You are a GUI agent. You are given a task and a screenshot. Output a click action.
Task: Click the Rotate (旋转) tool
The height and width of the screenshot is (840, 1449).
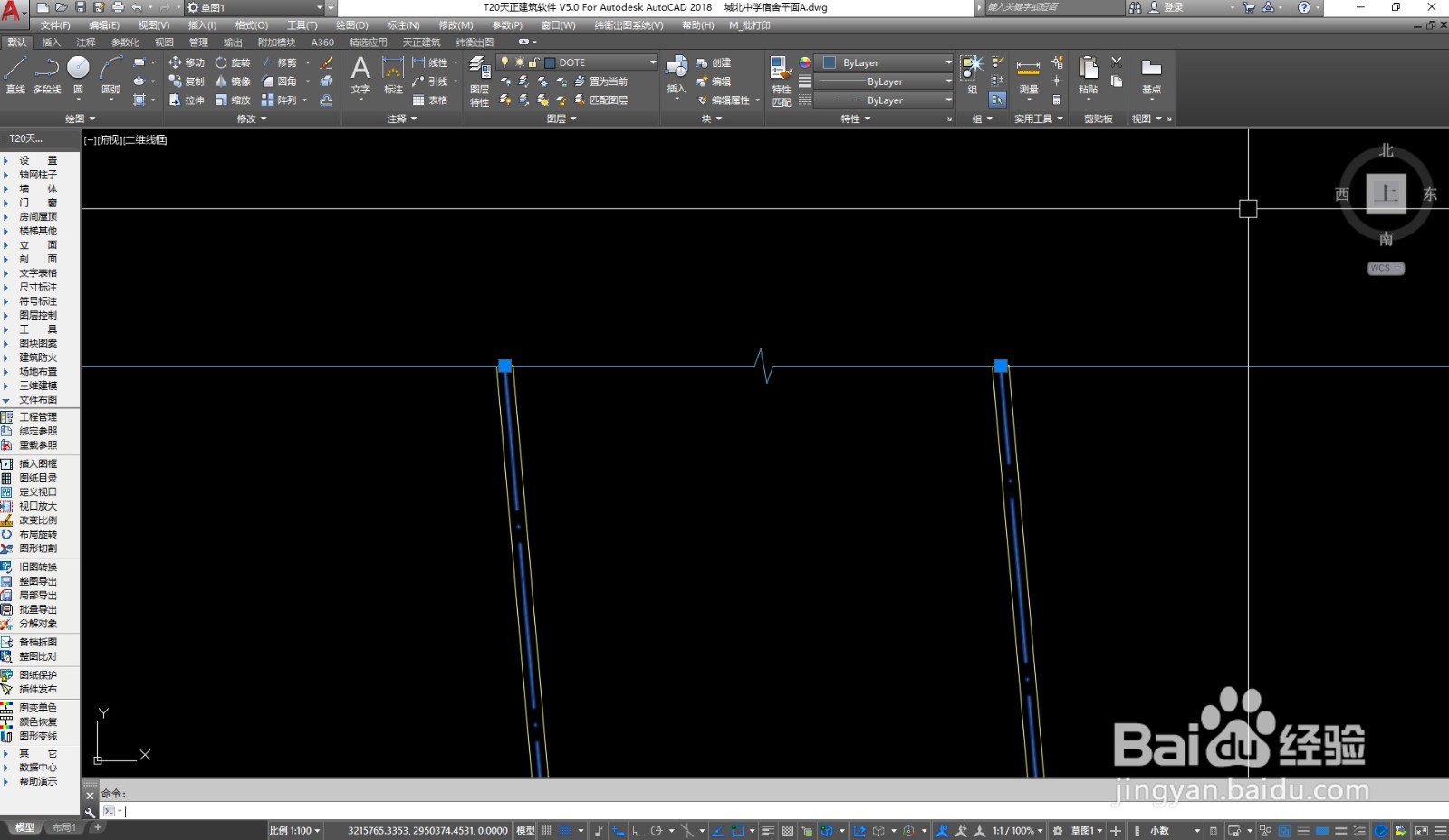point(233,62)
